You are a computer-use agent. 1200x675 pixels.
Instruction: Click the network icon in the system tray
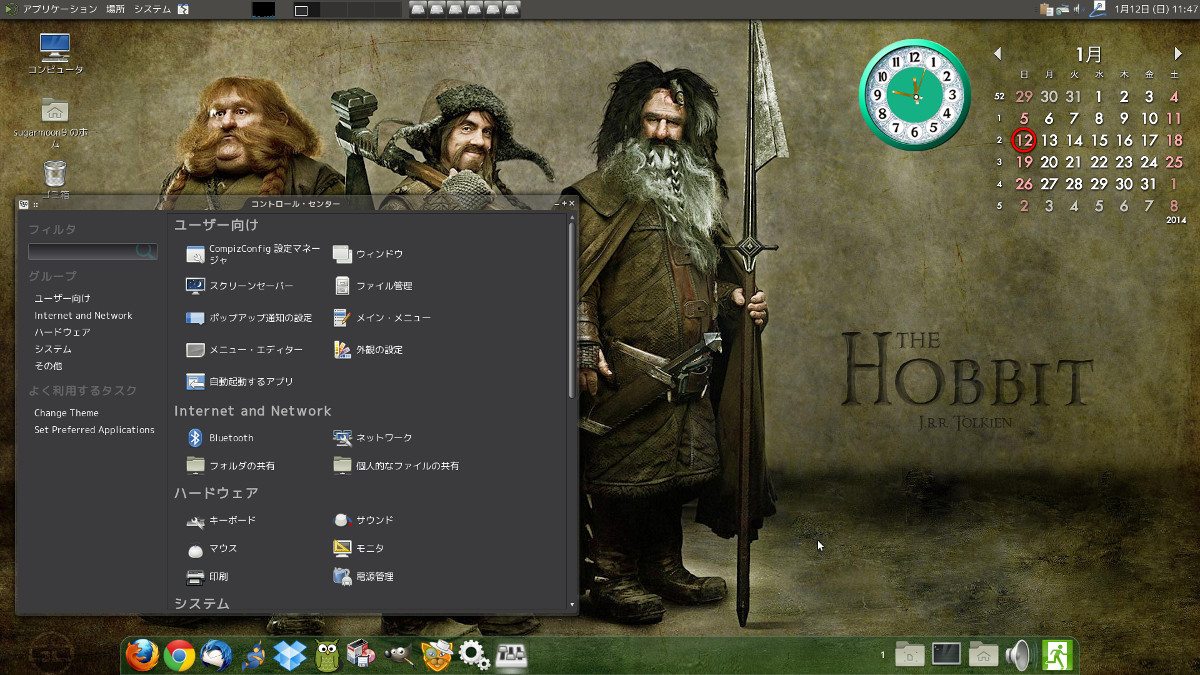click(x=1063, y=9)
